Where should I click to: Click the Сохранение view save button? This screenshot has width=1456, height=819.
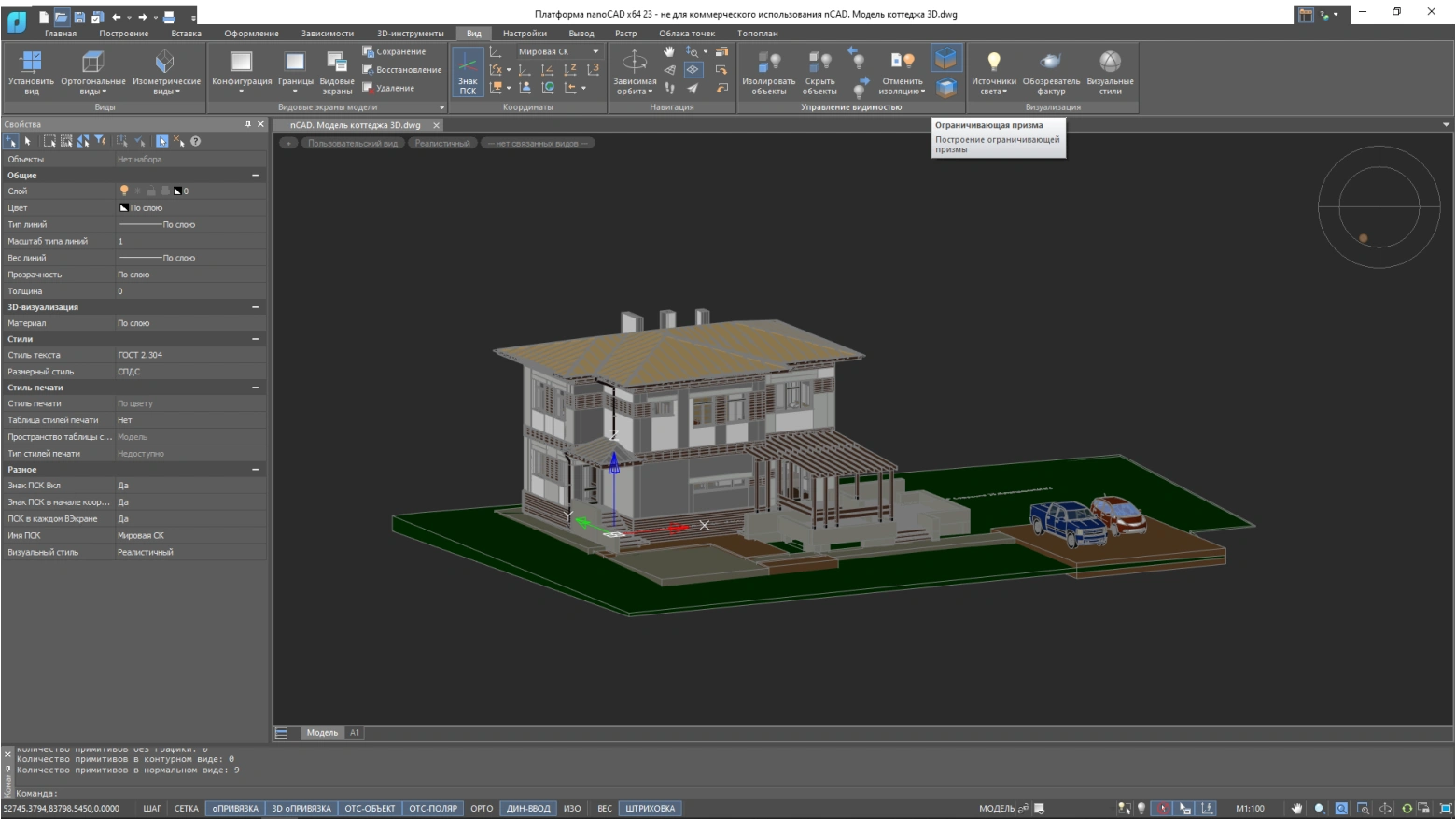tap(394, 52)
